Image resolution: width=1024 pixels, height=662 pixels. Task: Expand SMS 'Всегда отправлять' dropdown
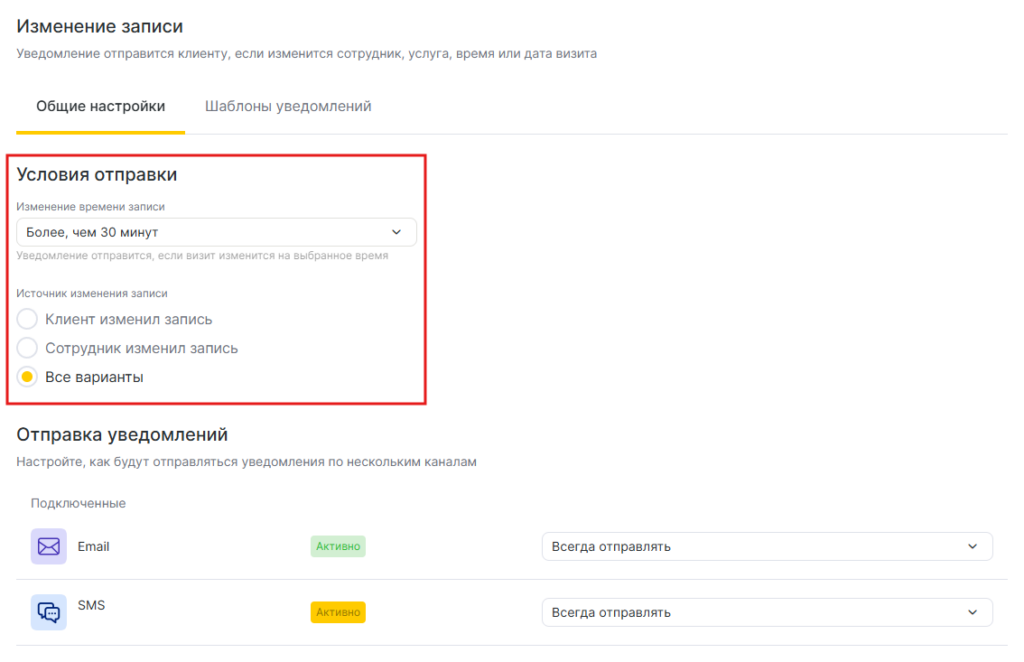pos(766,612)
